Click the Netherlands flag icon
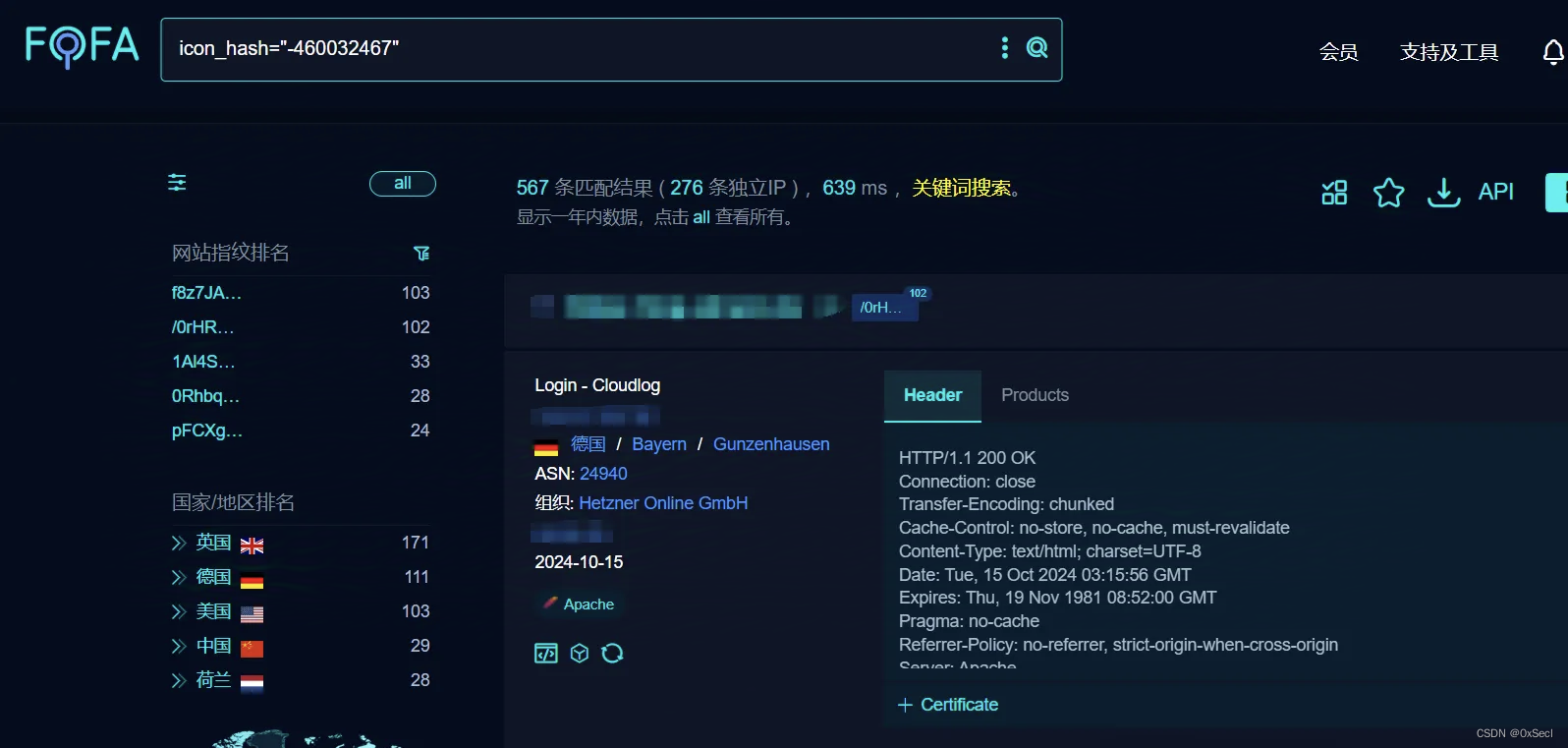 (252, 683)
